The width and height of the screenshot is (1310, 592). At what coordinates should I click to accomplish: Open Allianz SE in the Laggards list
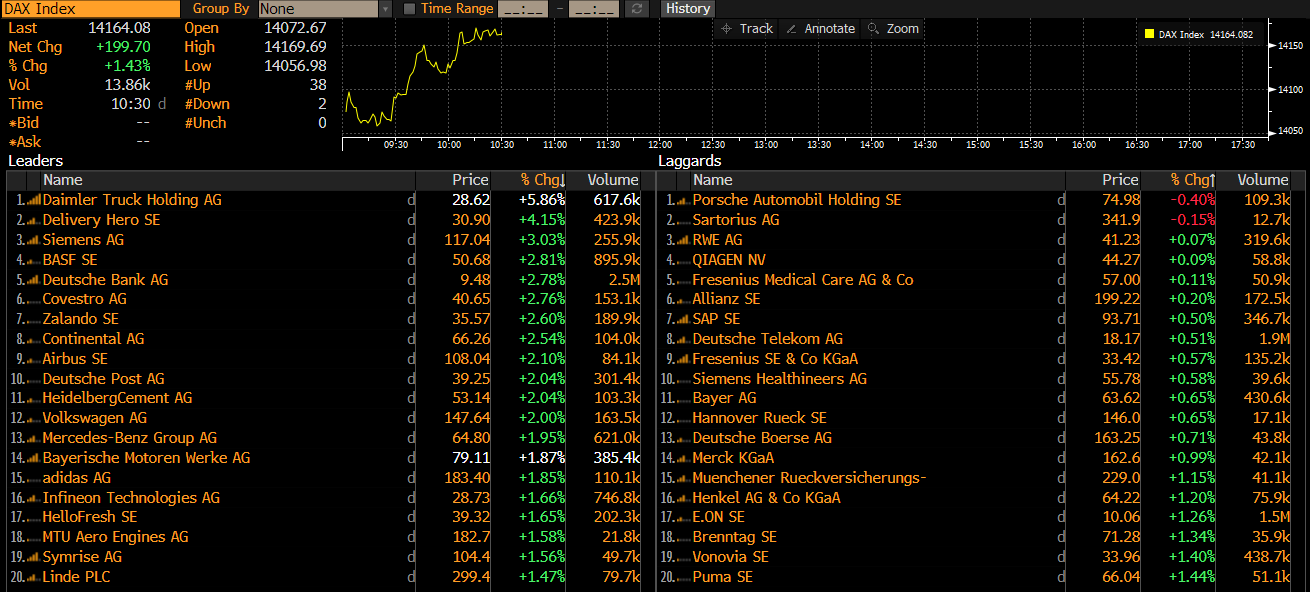726,299
